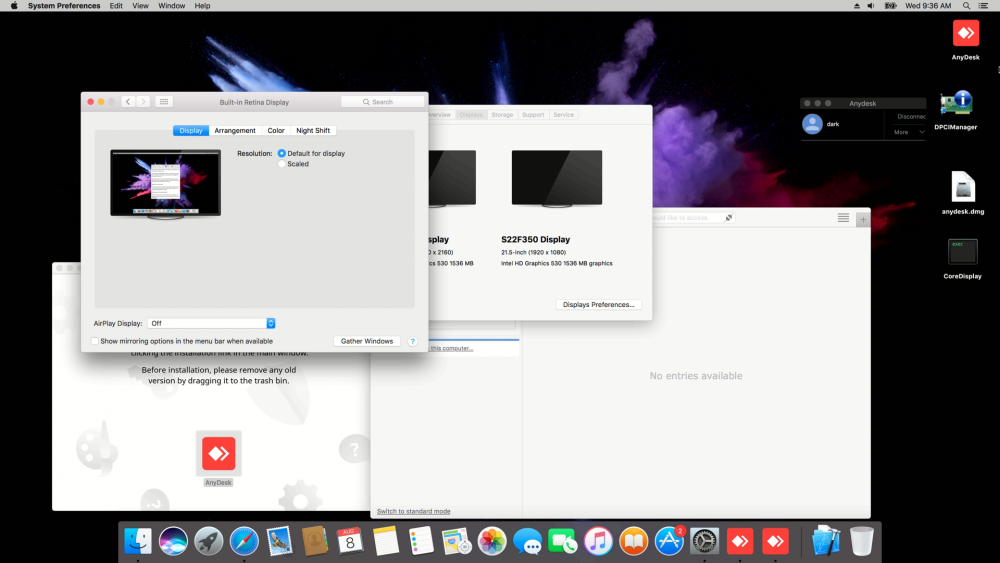Select Default for display resolution
Image resolution: width=1000 pixels, height=563 pixels.
point(281,154)
